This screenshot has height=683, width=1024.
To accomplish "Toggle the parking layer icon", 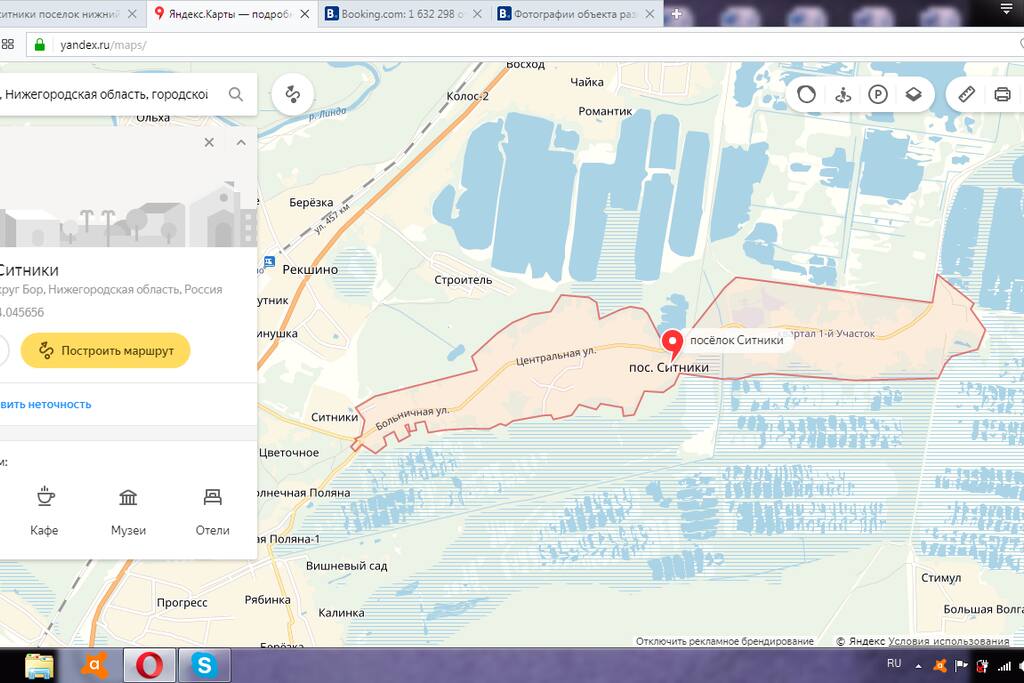I will tap(878, 95).
